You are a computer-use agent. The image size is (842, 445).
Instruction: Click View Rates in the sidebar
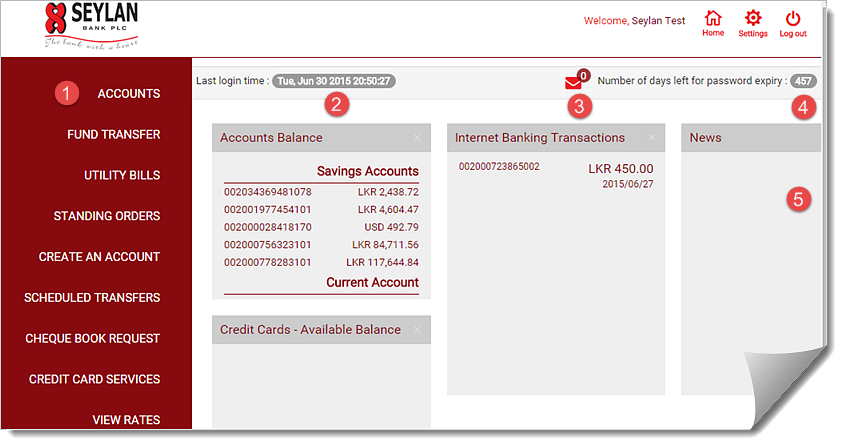(x=126, y=420)
